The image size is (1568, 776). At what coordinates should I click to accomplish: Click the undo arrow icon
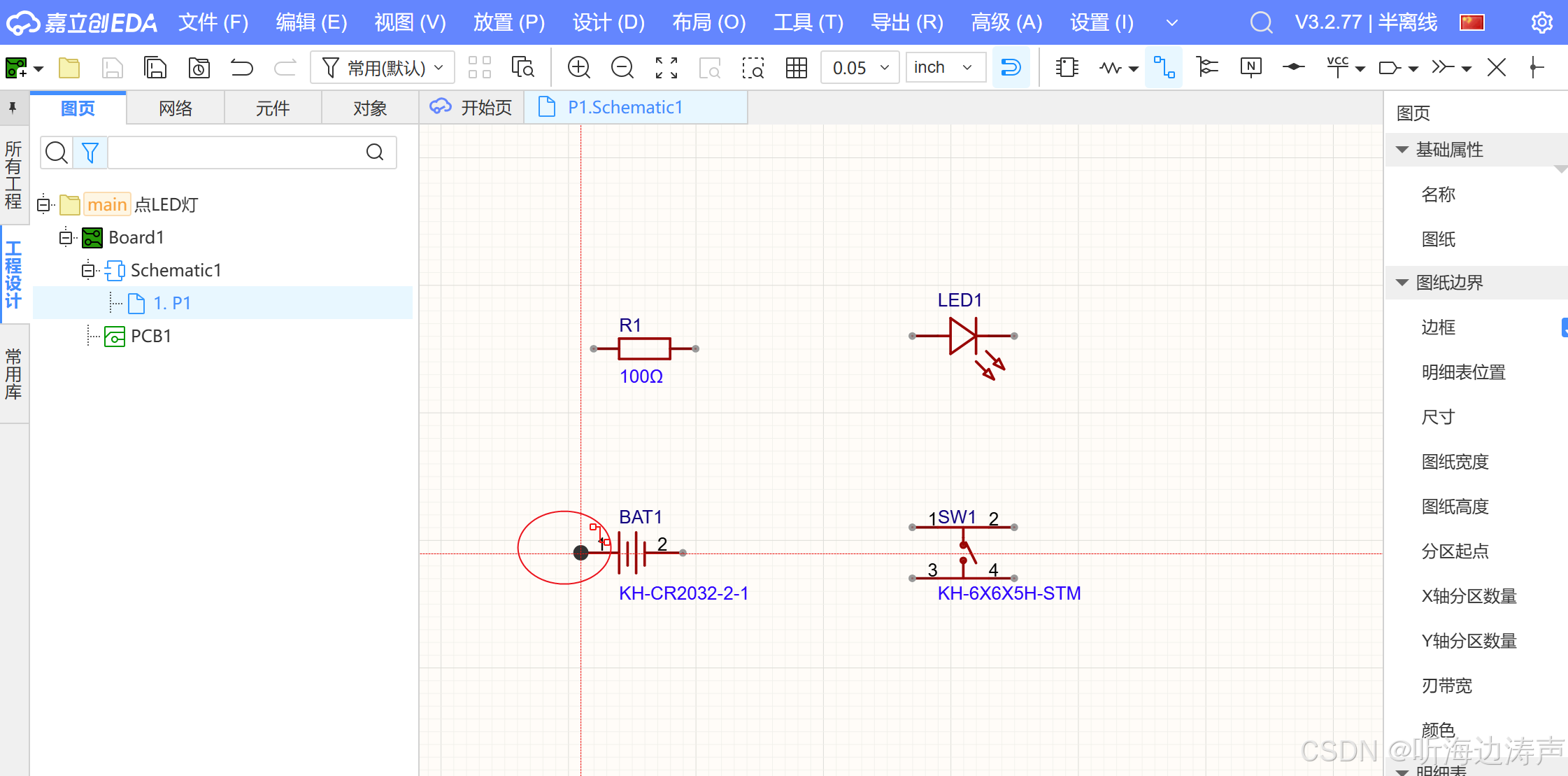(x=242, y=68)
